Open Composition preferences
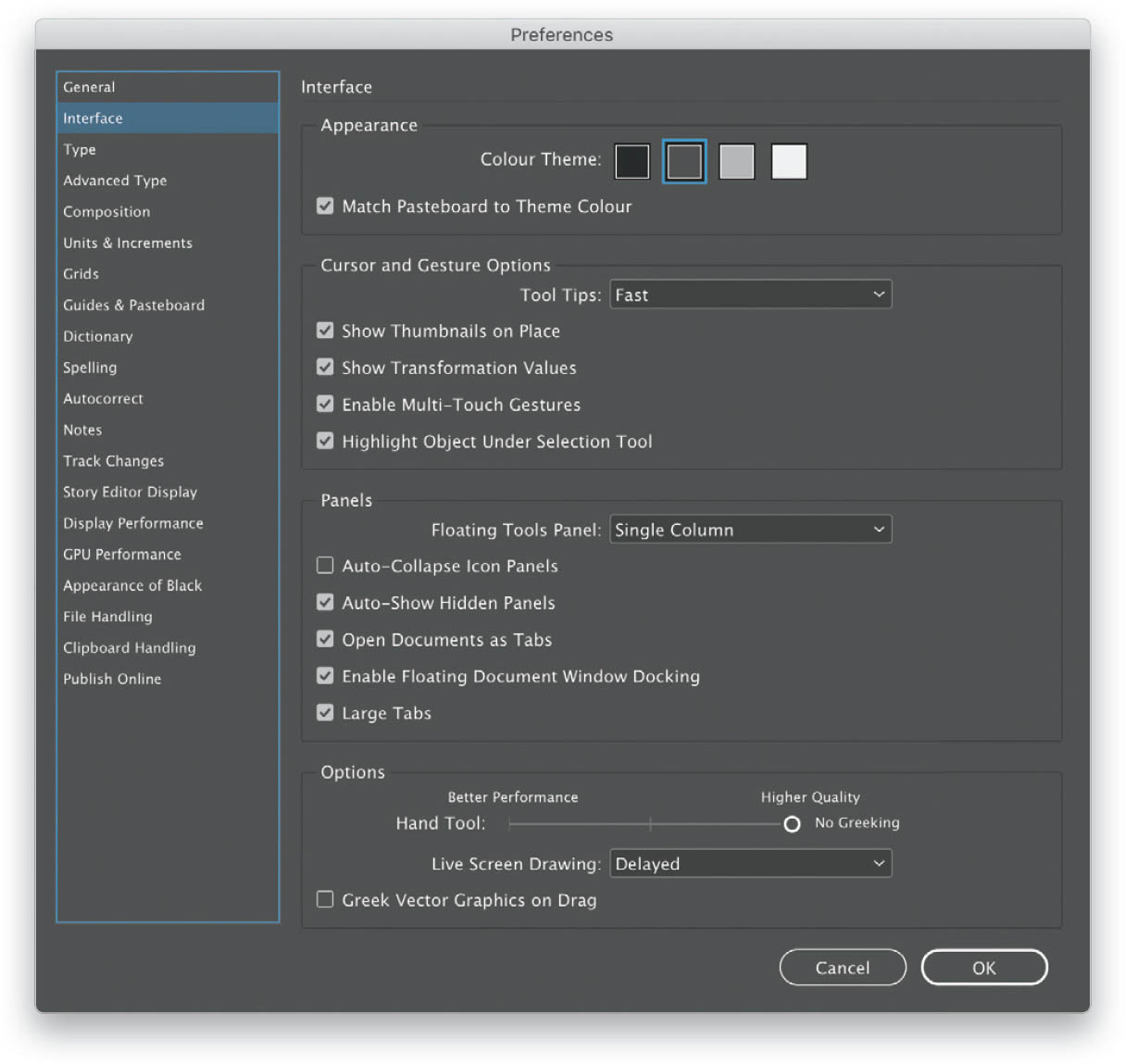The image size is (1125, 1064). pos(168,212)
